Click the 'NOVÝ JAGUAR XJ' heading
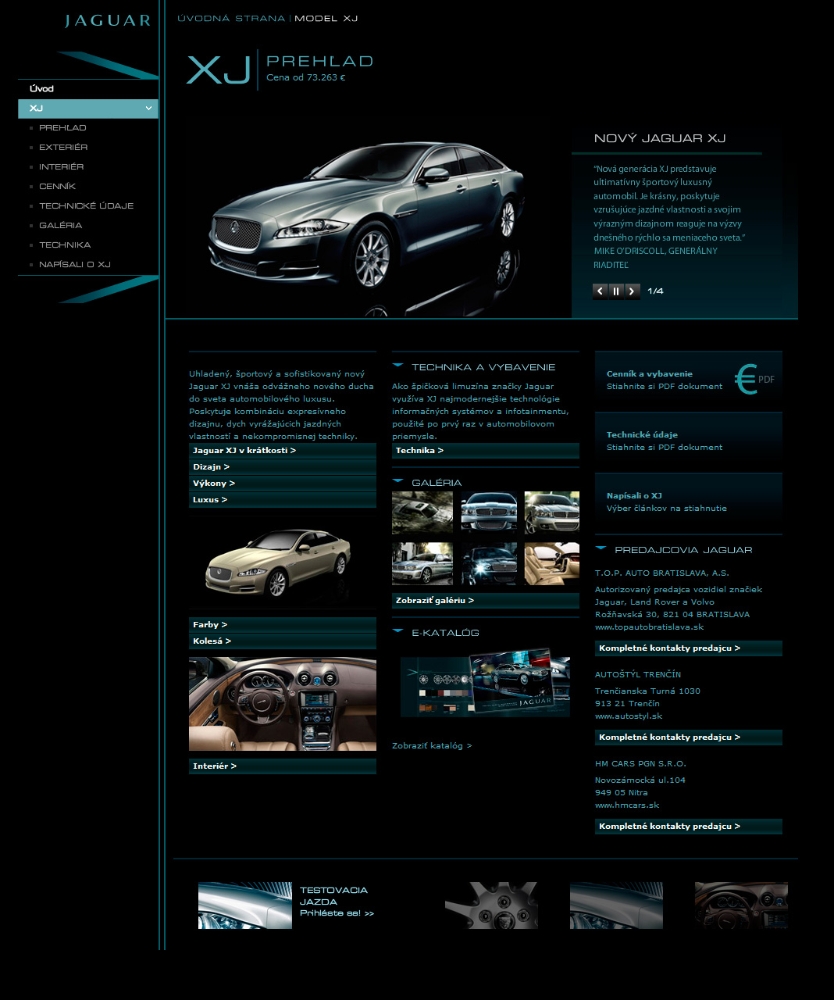The width and height of the screenshot is (834, 1000). click(x=660, y=138)
